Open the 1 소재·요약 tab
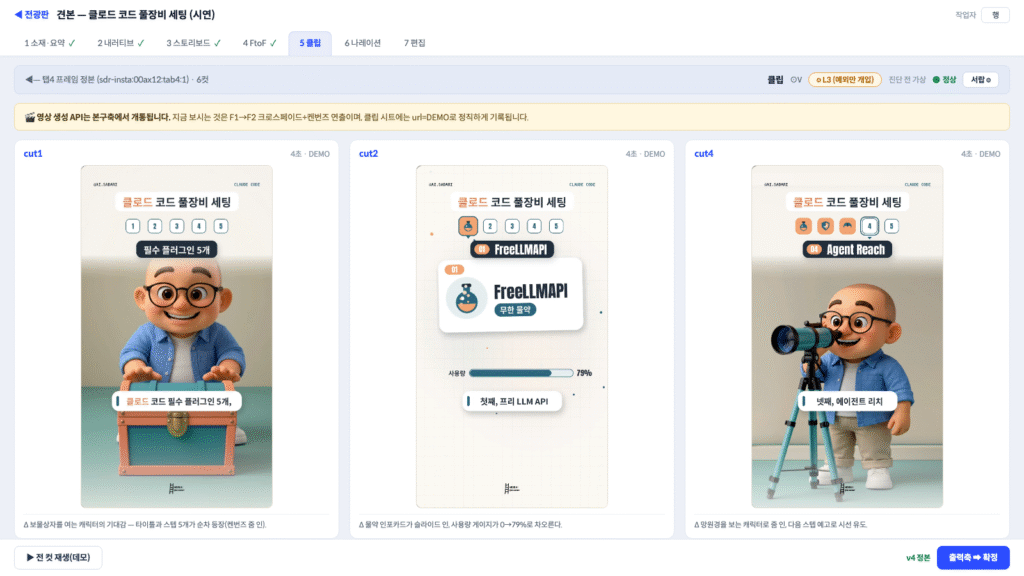This screenshot has height=576, width=1024. pos(50,43)
